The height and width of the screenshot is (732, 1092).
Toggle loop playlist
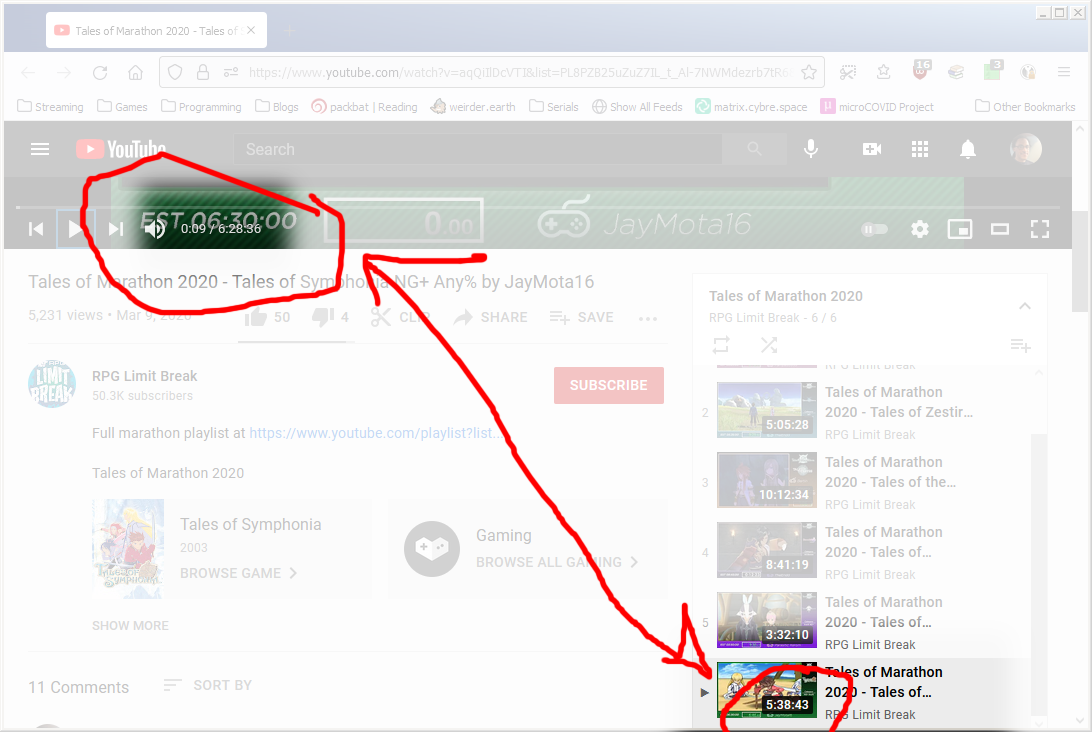tap(721, 345)
